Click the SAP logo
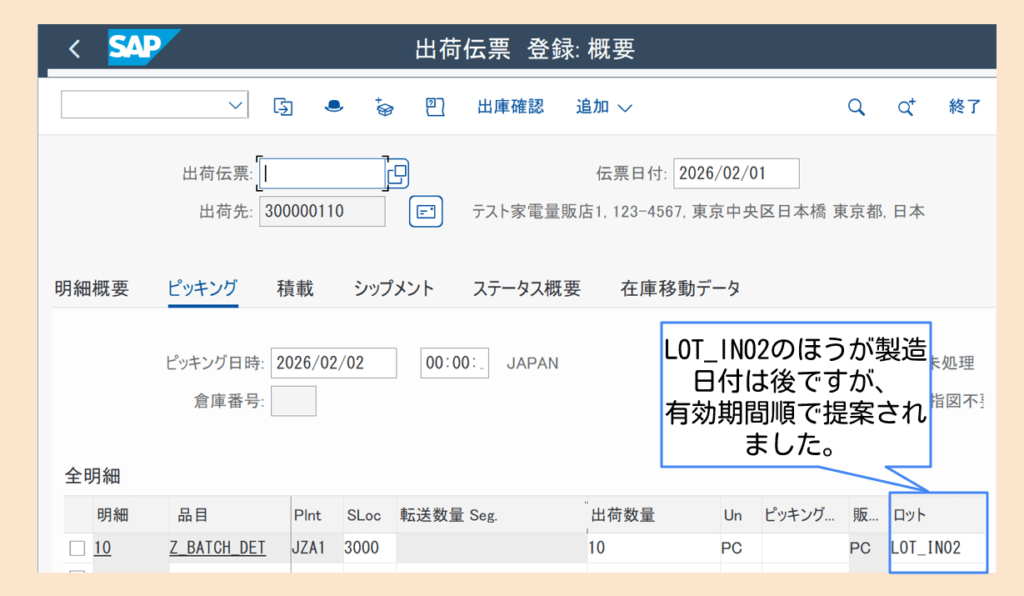Viewport: 1024px width, 596px height. point(142,48)
